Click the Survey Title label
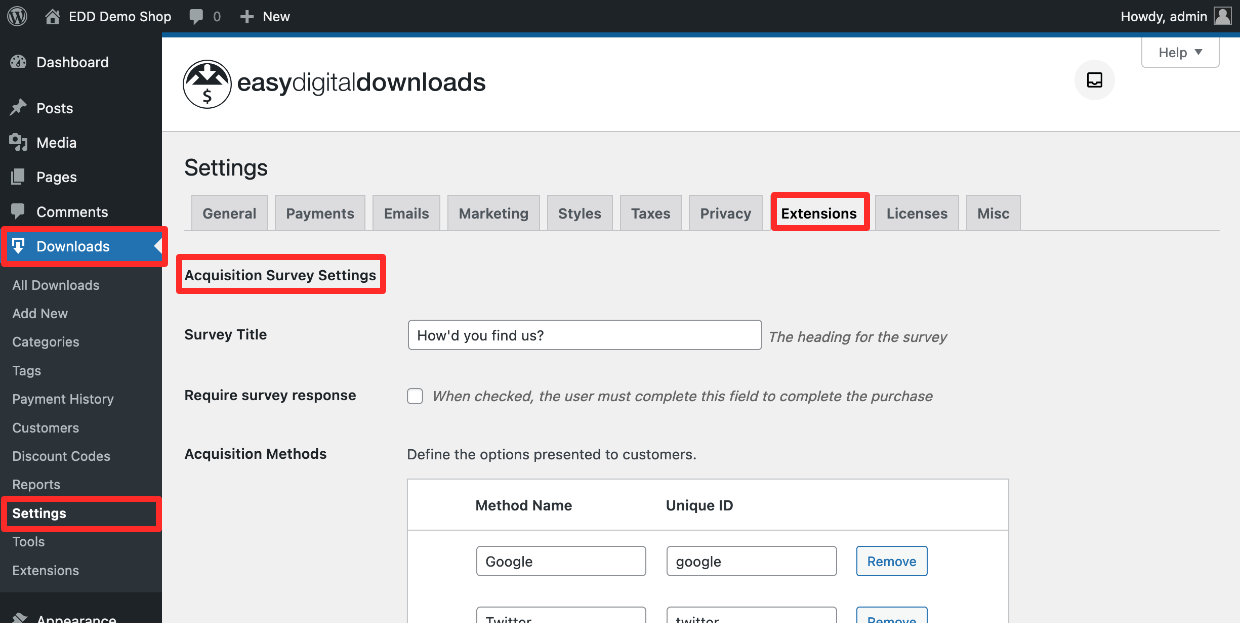 (226, 335)
